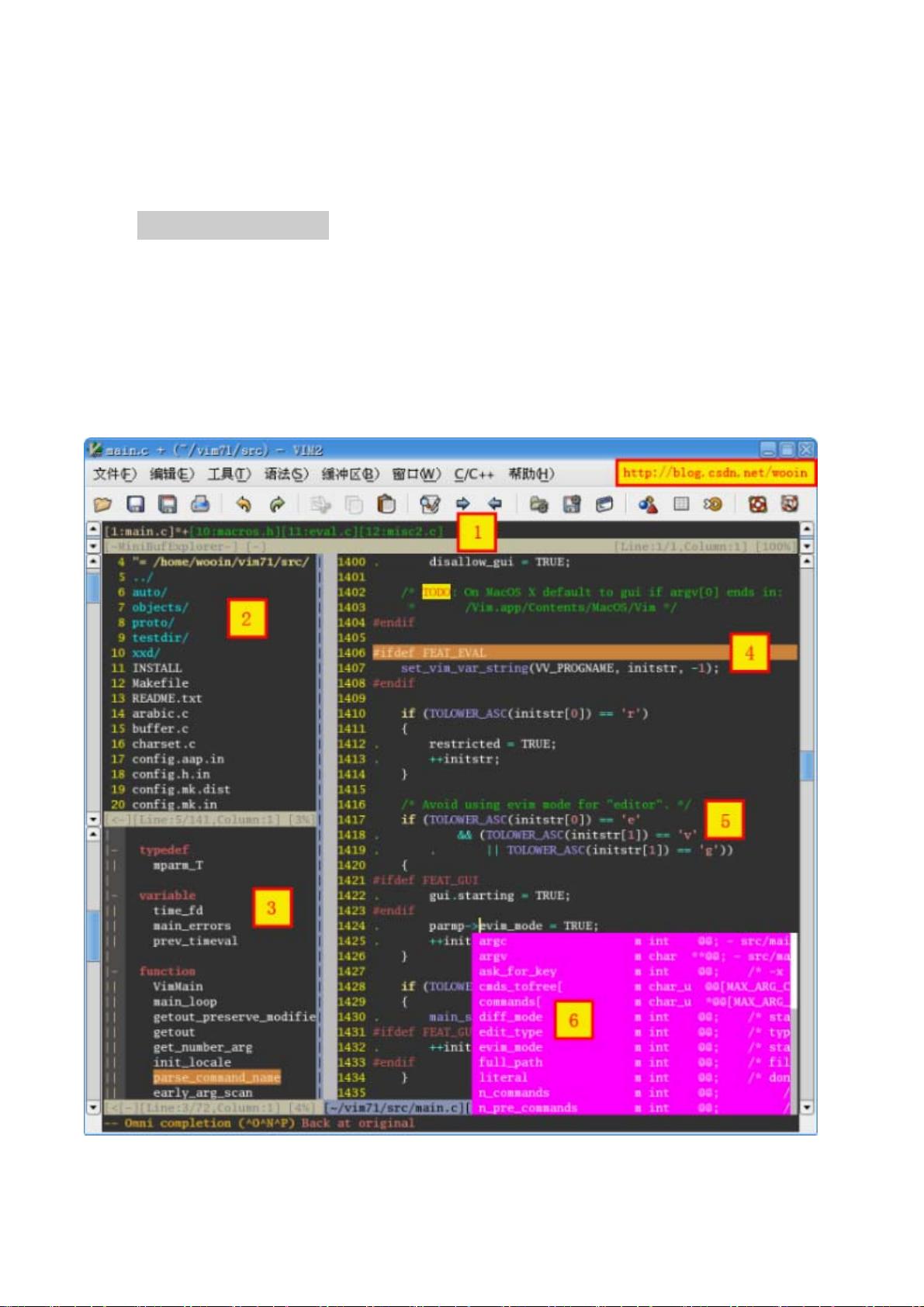Jump to the parse_command_name tag

point(216,1078)
